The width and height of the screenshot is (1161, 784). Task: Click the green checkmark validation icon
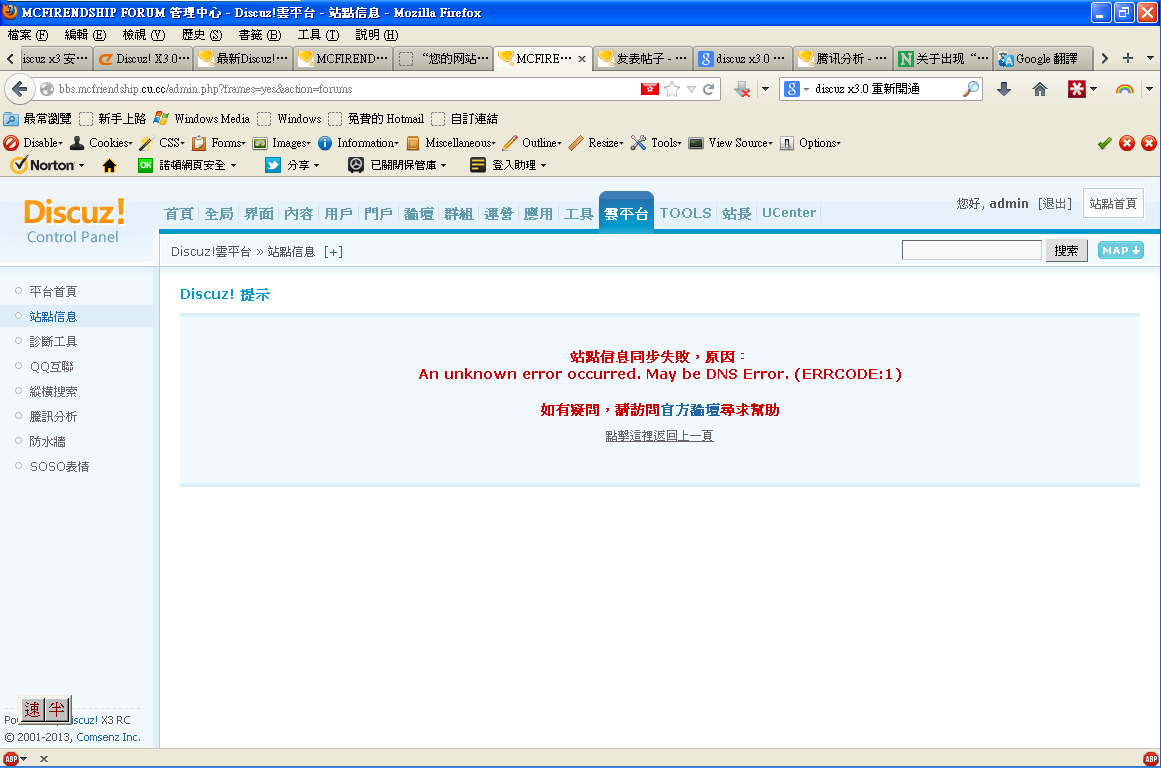point(1105,143)
